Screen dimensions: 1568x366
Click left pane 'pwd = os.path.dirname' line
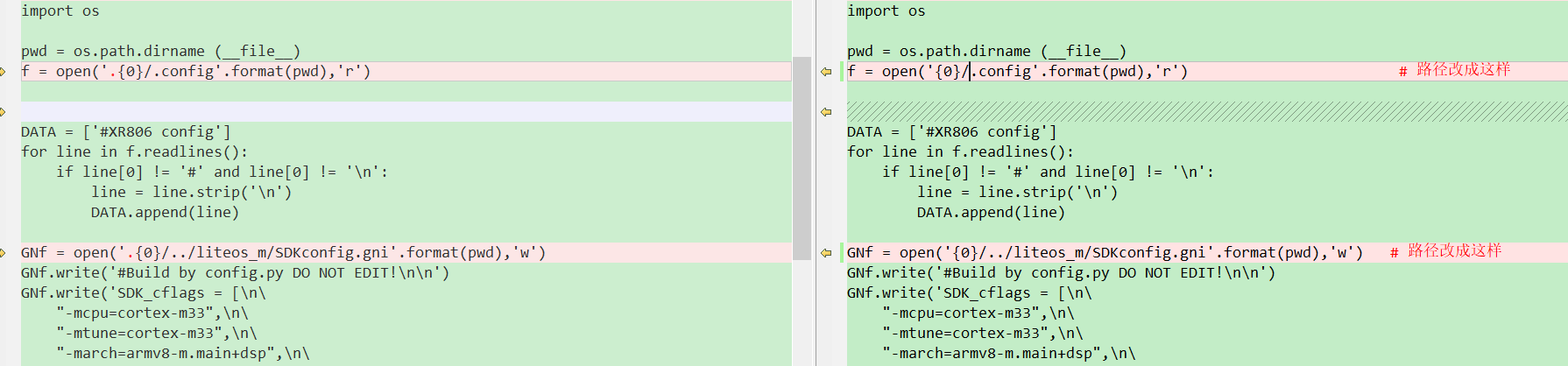(161, 52)
